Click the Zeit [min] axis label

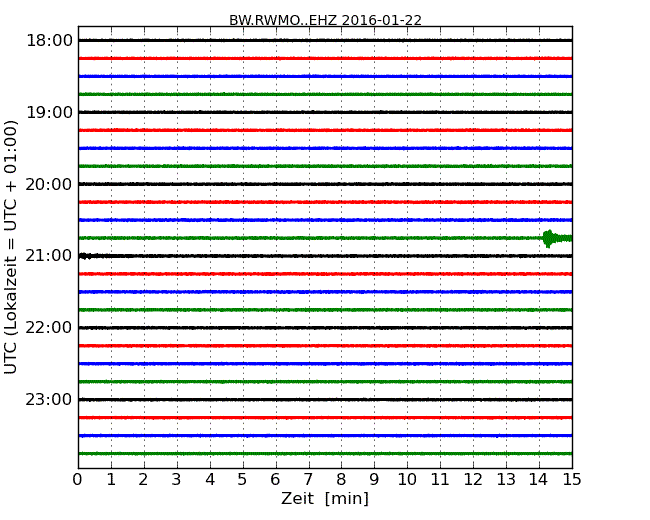[325, 498]
